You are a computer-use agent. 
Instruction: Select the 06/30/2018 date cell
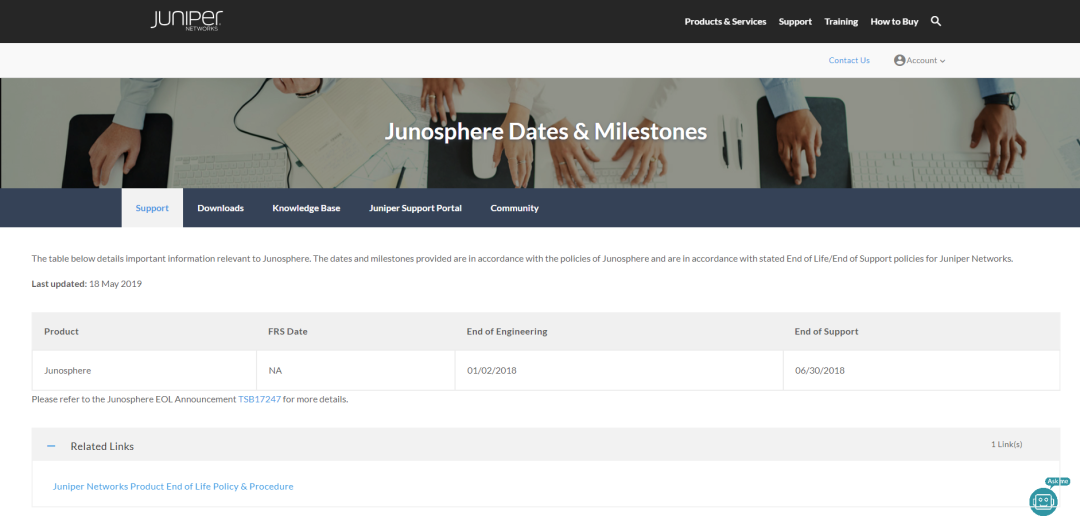pos(922,371)
